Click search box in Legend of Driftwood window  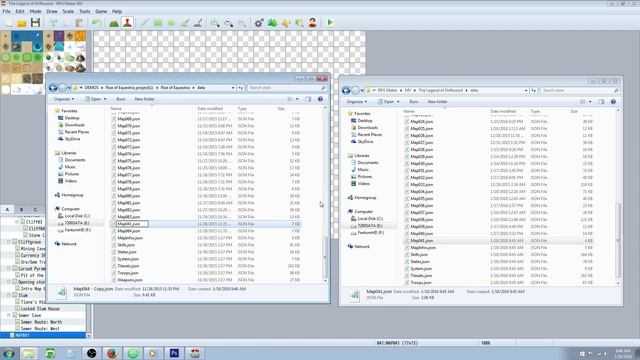click(x=580, y=91)
